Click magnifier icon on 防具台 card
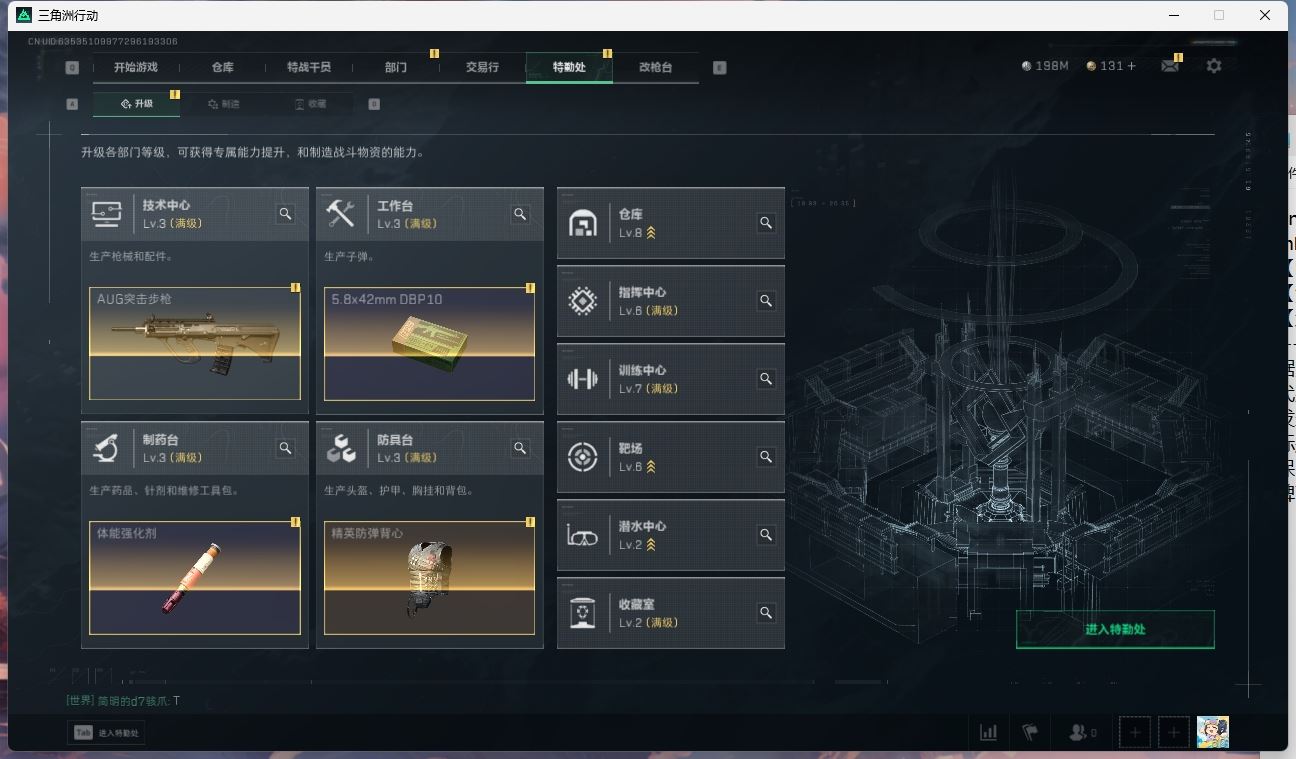1296x759 pixels. pyautogui.click(x=520, y=448)
